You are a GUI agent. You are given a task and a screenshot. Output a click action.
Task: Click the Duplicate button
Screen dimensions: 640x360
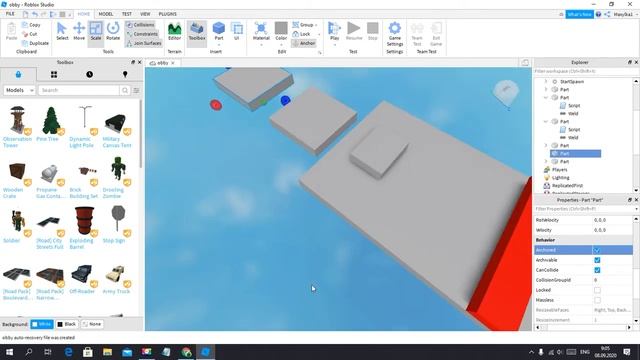(x=35, y=43)
